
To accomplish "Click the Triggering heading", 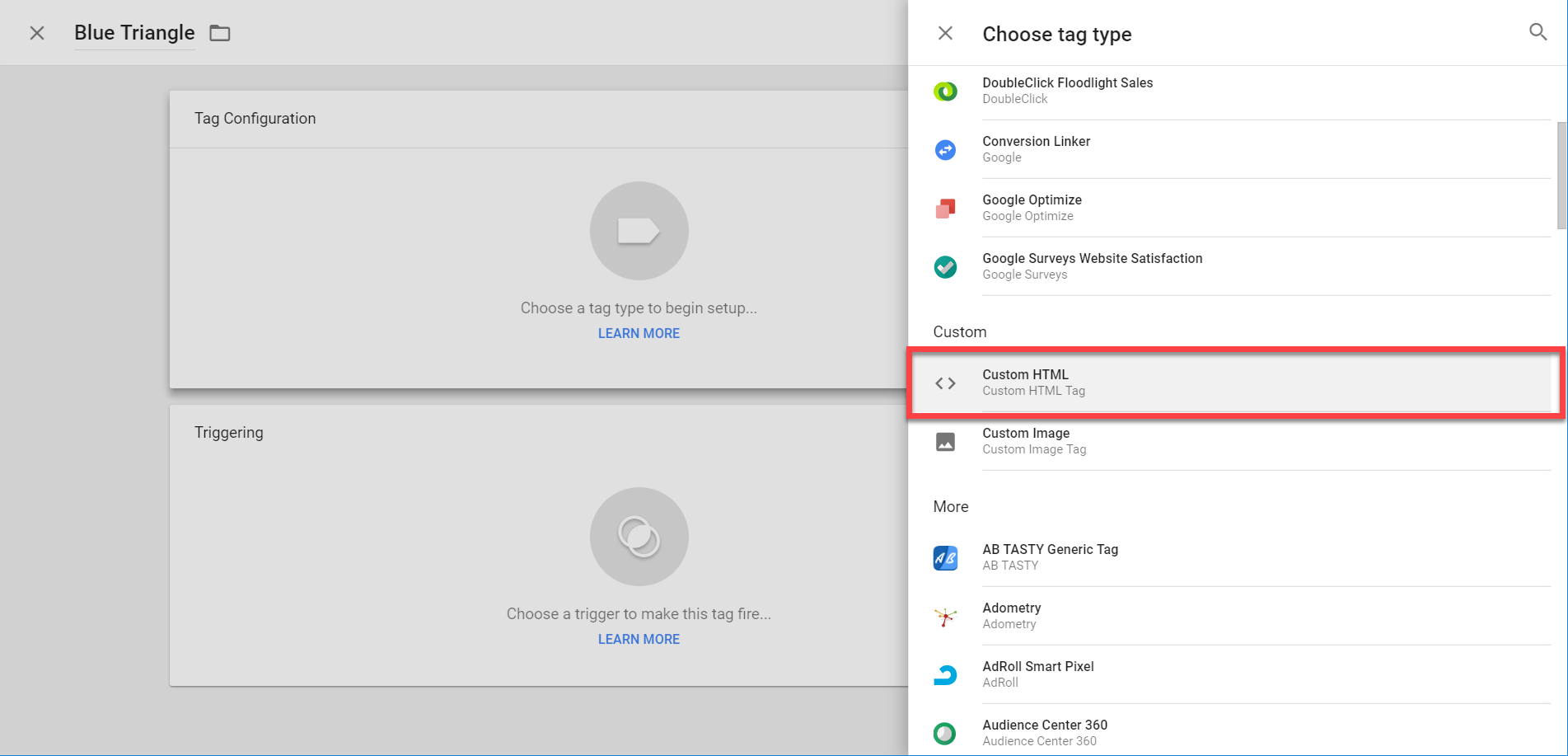I will (229, 433).
